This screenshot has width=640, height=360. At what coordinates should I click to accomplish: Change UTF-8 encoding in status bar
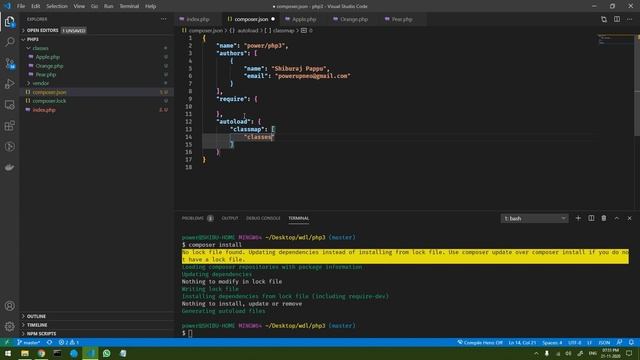pos(574,342)
